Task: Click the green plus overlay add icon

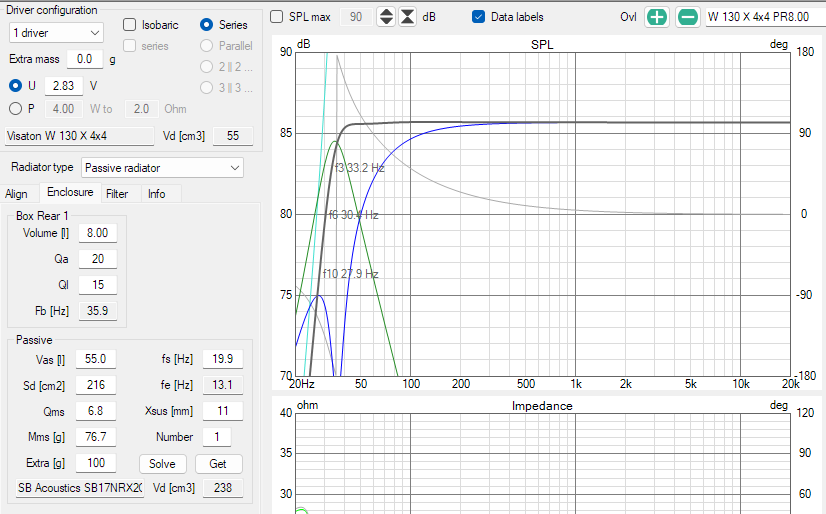Action: pos(656,17)
